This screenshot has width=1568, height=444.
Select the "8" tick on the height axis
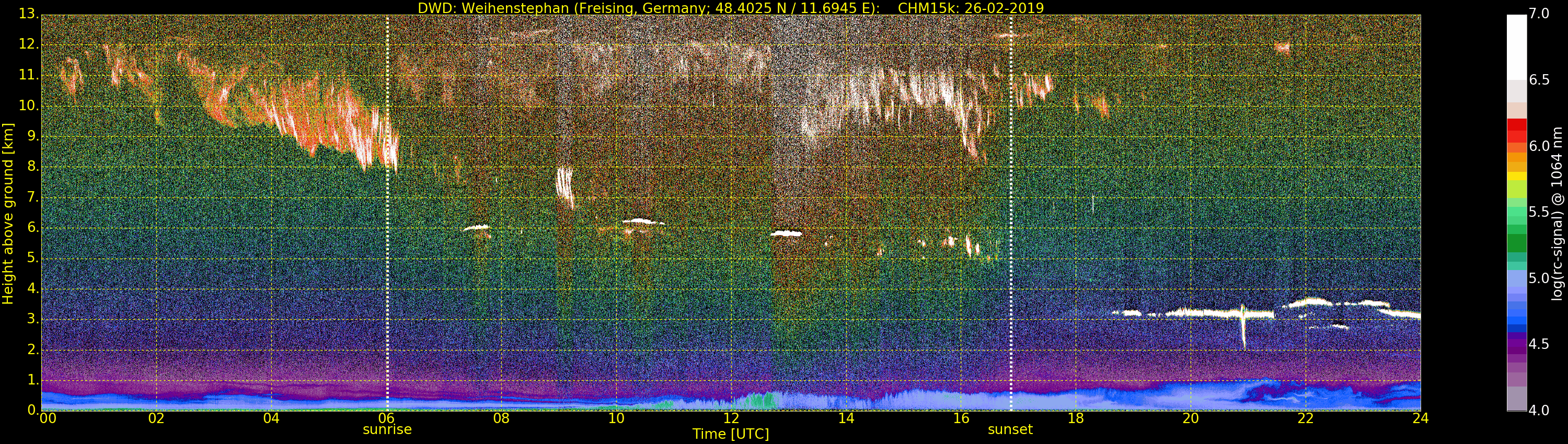coord(33,167)
